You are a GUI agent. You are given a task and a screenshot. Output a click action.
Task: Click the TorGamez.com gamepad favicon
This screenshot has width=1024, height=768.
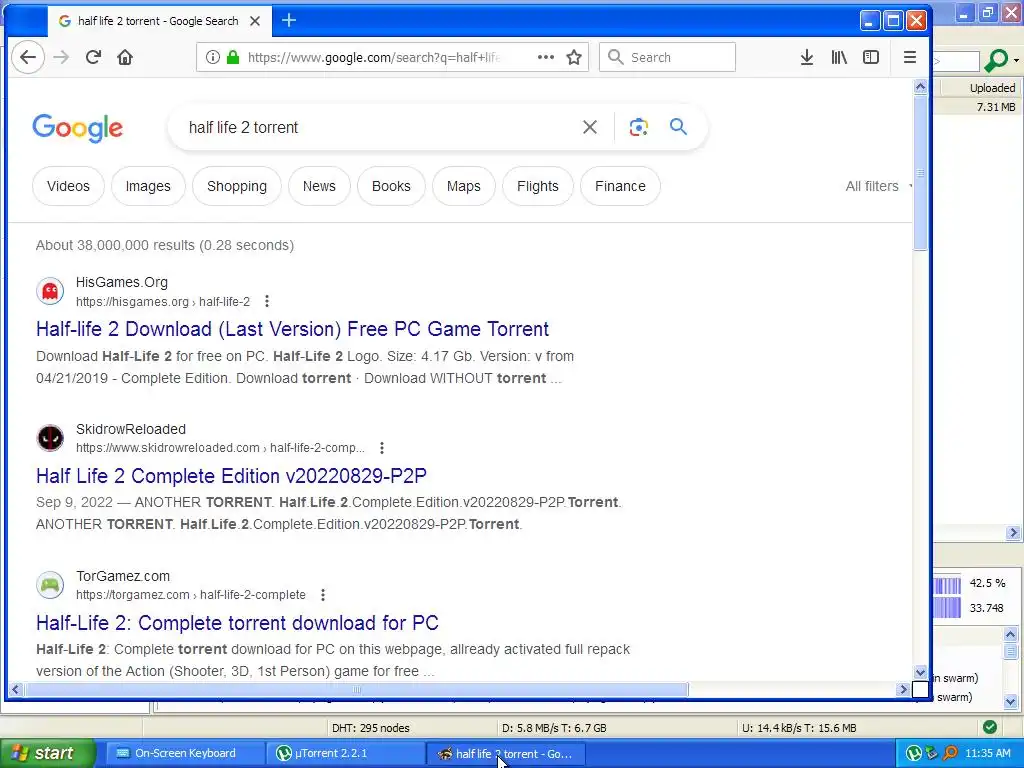[x=50, y=585]
